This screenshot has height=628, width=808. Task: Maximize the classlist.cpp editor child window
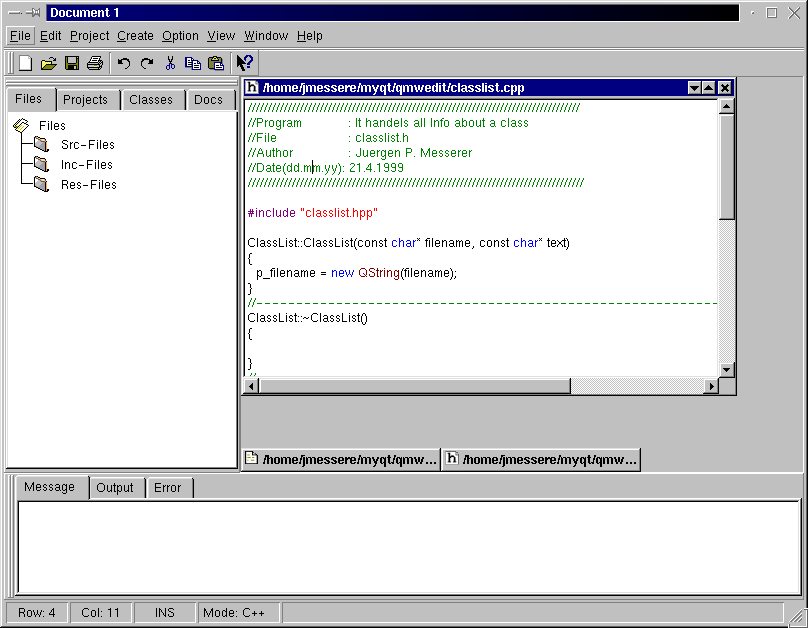710,88
